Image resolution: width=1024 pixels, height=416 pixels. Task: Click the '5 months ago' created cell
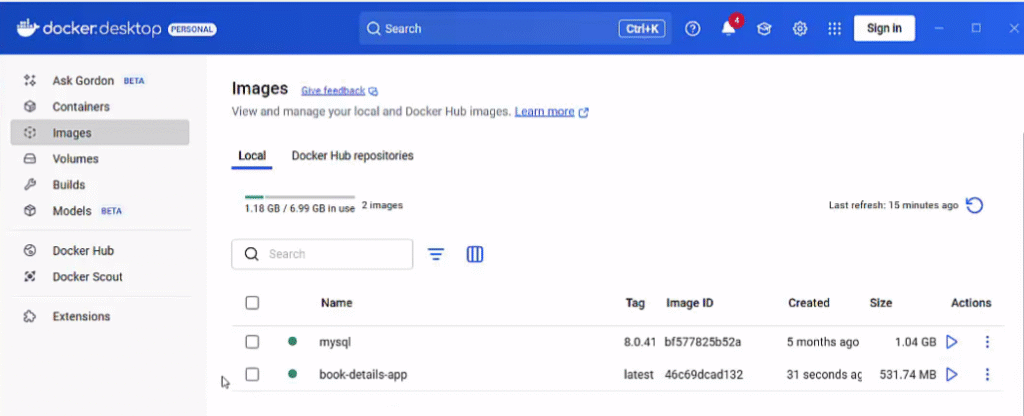[x=823, y=342]
